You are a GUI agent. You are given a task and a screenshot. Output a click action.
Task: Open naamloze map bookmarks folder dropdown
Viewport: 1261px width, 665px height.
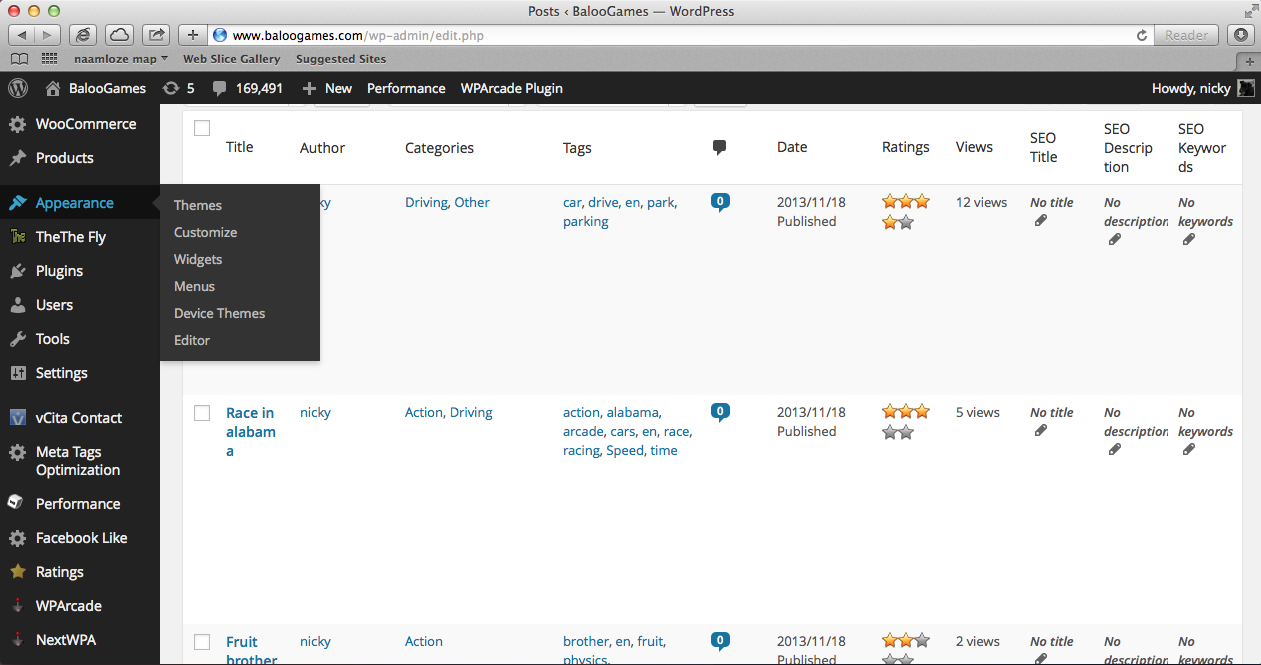tap(121, 59)
